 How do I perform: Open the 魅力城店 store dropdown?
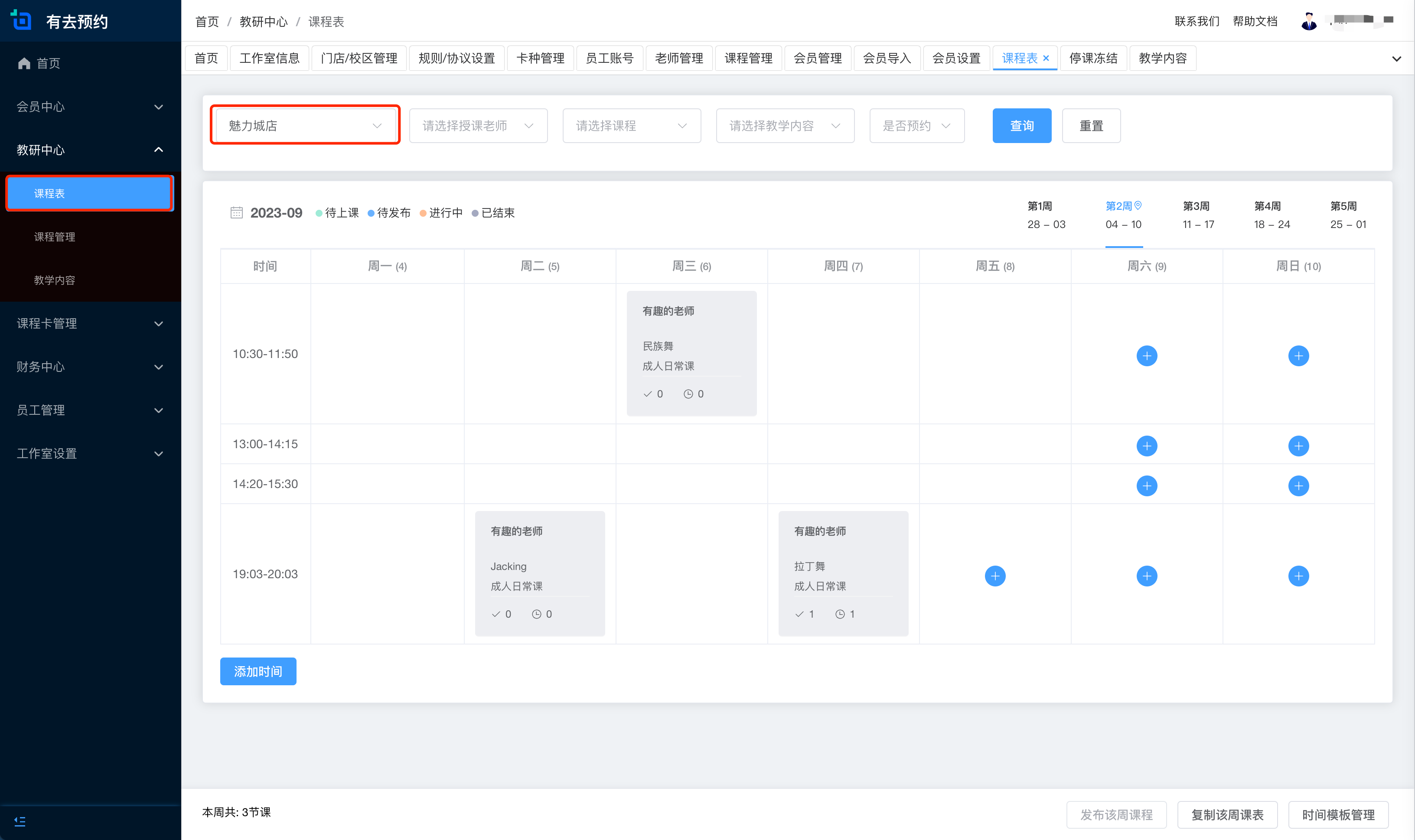[305, 126]
